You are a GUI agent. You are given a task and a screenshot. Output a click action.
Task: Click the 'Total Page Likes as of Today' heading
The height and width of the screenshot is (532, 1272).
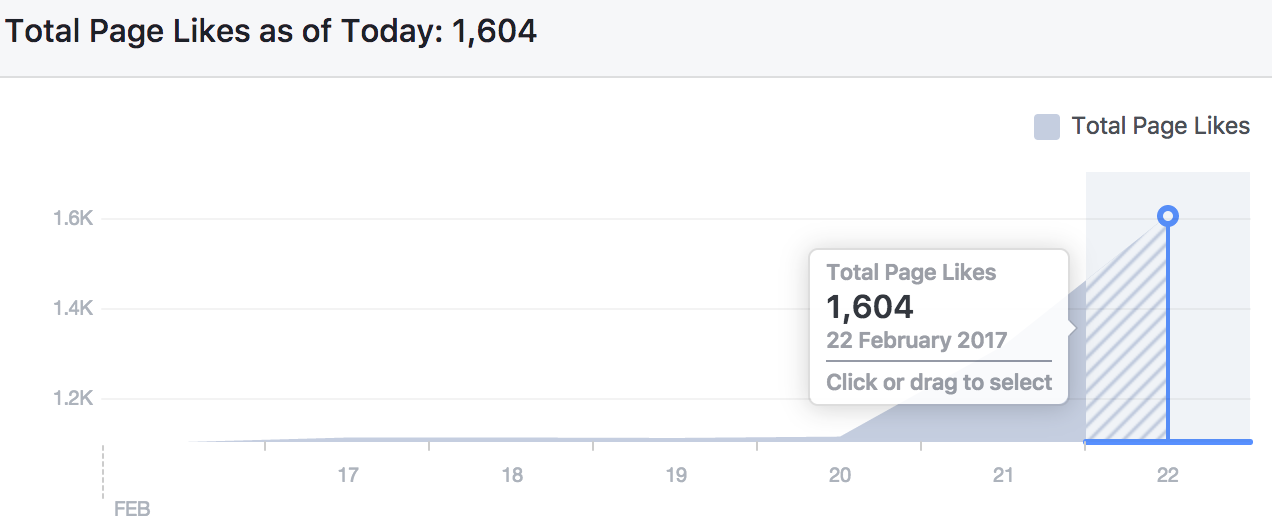tap(271, 31)
